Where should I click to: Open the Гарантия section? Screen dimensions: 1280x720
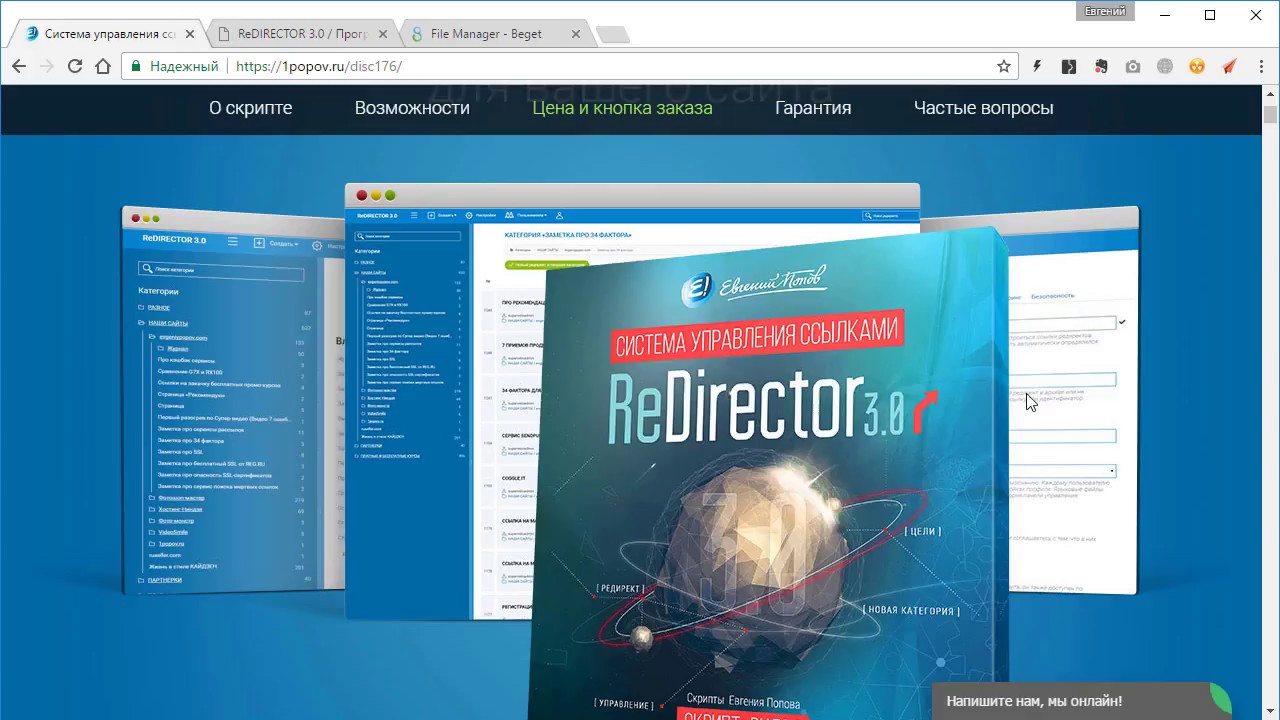pyautogui.click(x=813, y=108)
